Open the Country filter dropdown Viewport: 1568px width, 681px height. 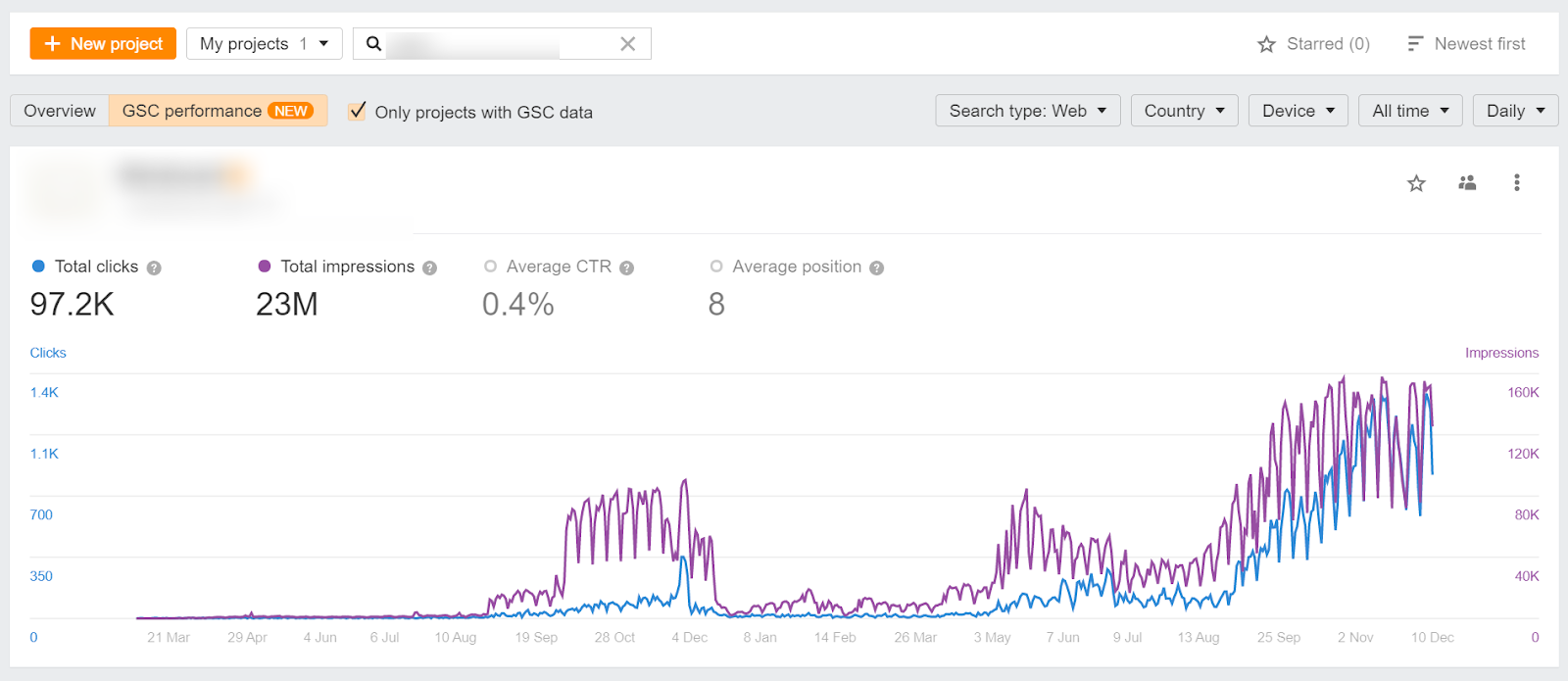(x=1184, y=111)
